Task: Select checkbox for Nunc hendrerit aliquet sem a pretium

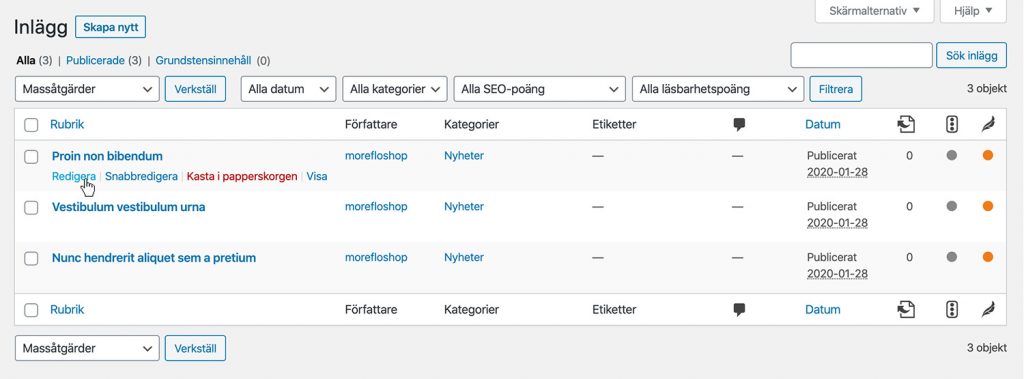Action: pyautogui.click(x=31, y=259)
